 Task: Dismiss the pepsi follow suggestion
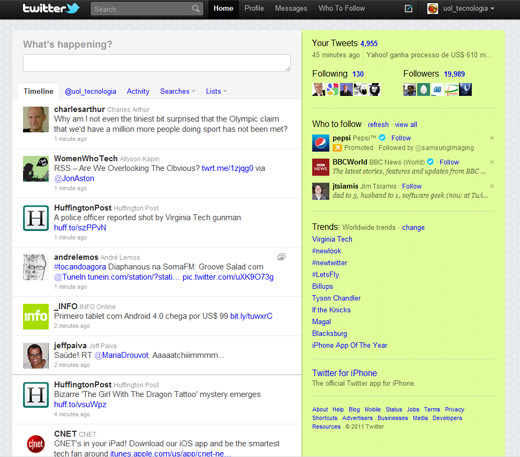coord(492,138)
